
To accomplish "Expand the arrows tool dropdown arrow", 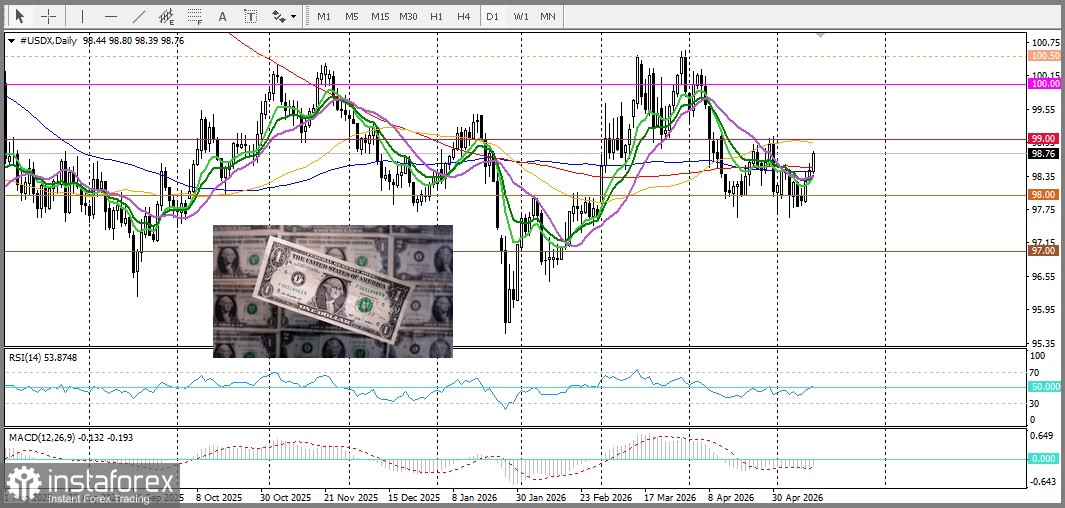I will coord(293,16).
